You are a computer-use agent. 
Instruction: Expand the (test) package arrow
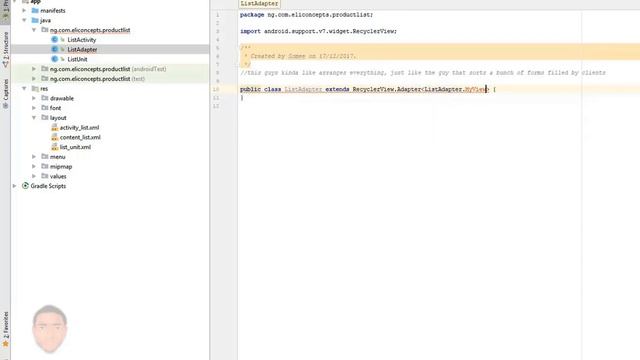click(x=34, y=79)
